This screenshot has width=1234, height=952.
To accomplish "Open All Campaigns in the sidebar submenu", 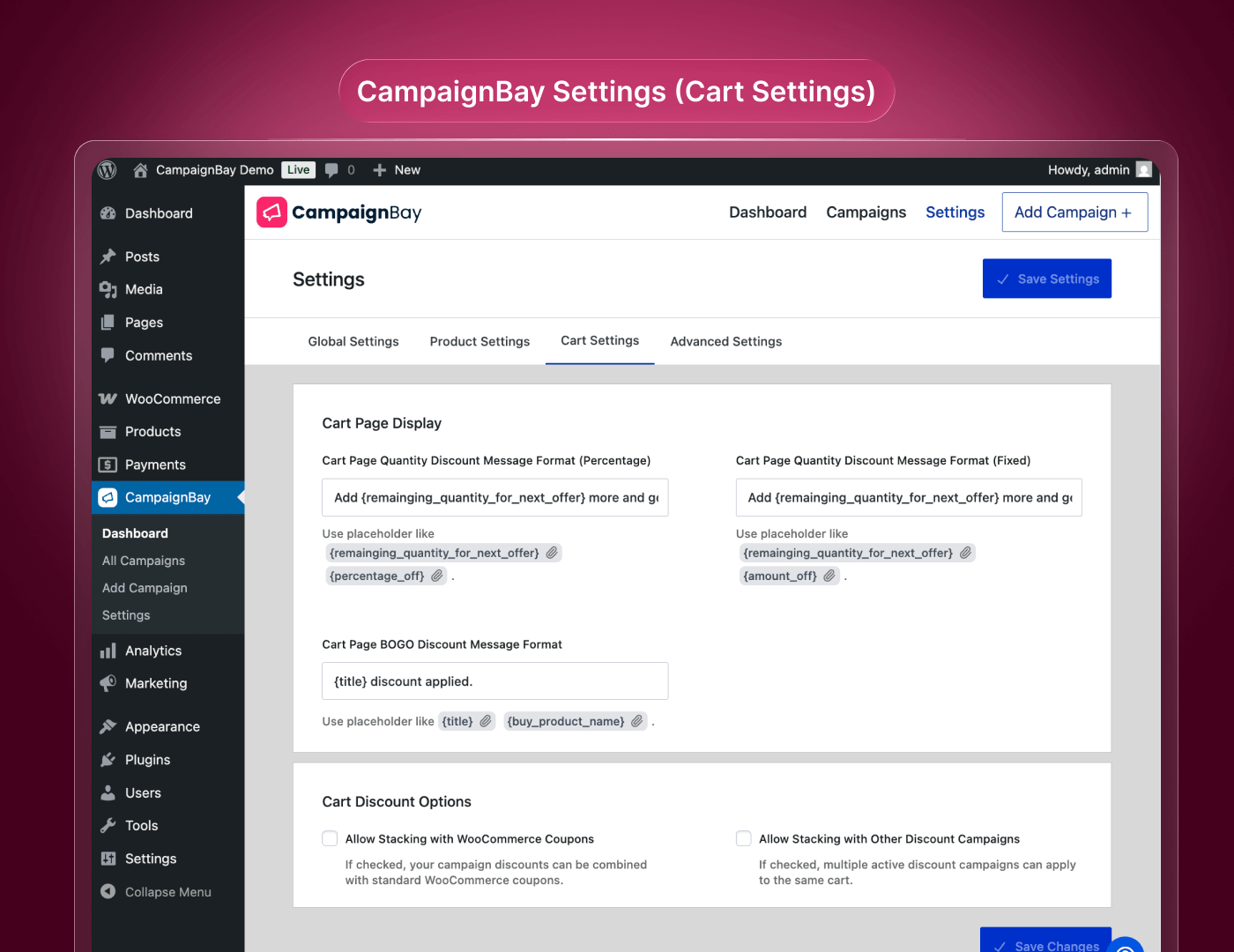I will [x=144, y=561].
